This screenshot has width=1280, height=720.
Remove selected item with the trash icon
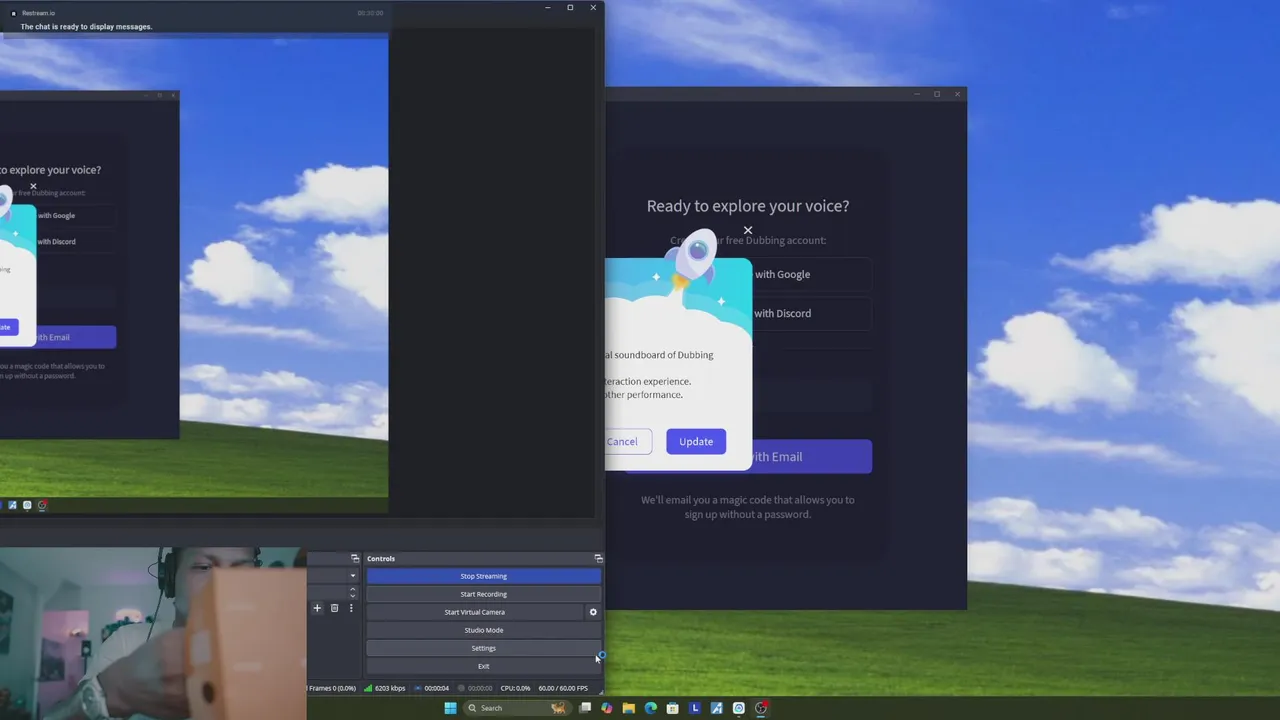click(334, 608)
